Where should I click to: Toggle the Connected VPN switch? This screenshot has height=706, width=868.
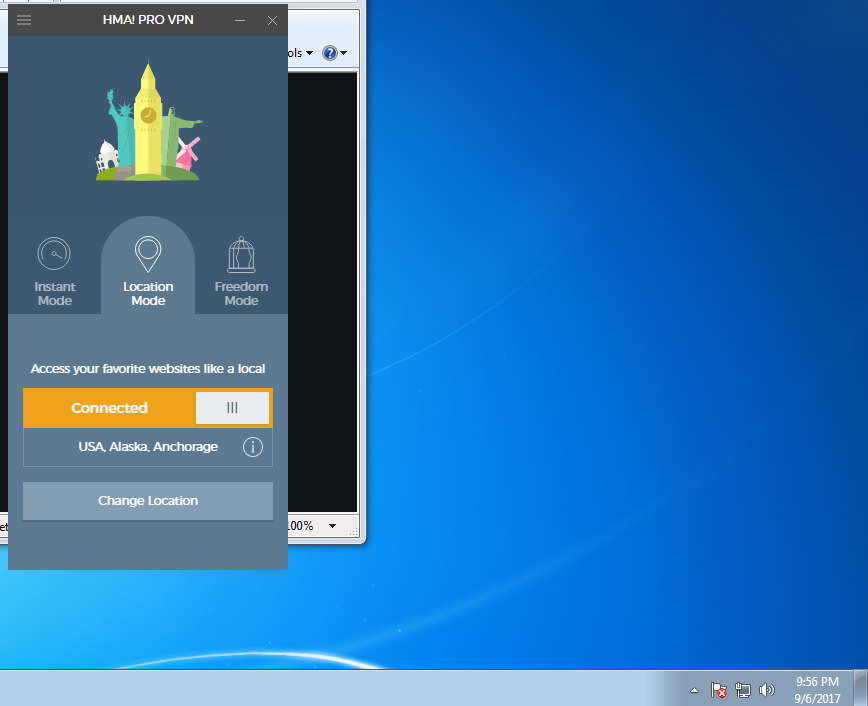232,408
